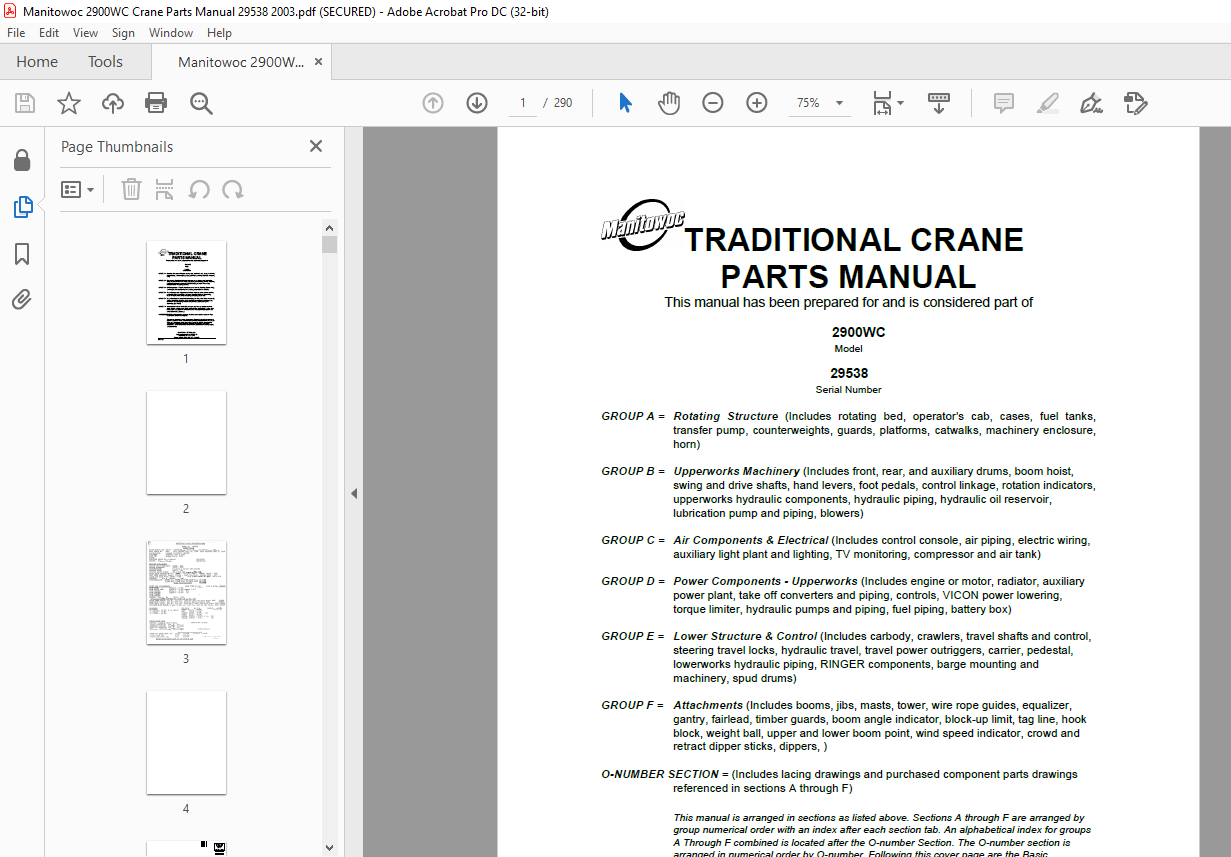The image size is (1231, 857).
Task: Select page 2 blank thumbnail
Action: click(186, 442)
